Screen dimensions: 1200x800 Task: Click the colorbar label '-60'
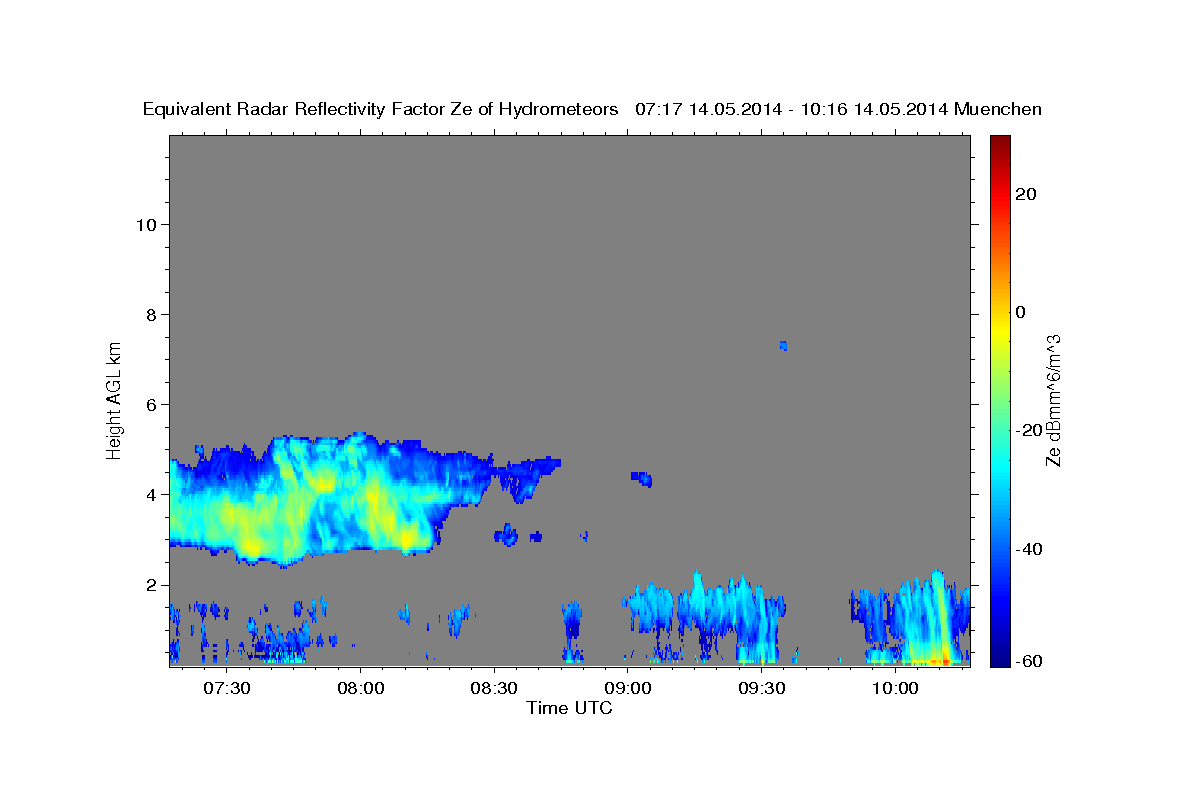[x=1027, y=661]
